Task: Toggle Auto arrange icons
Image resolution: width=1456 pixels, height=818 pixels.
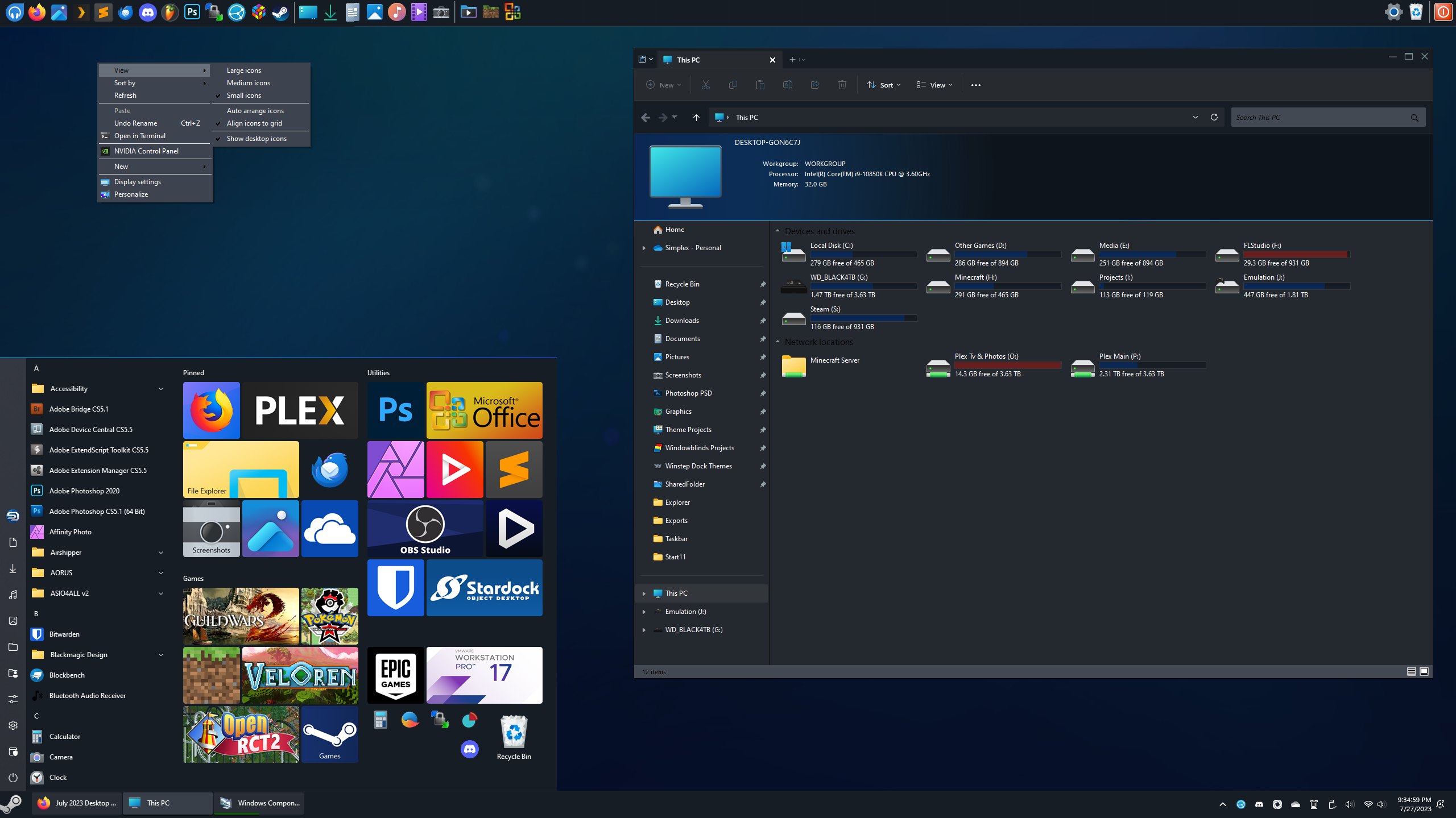Action: [260, 111]
